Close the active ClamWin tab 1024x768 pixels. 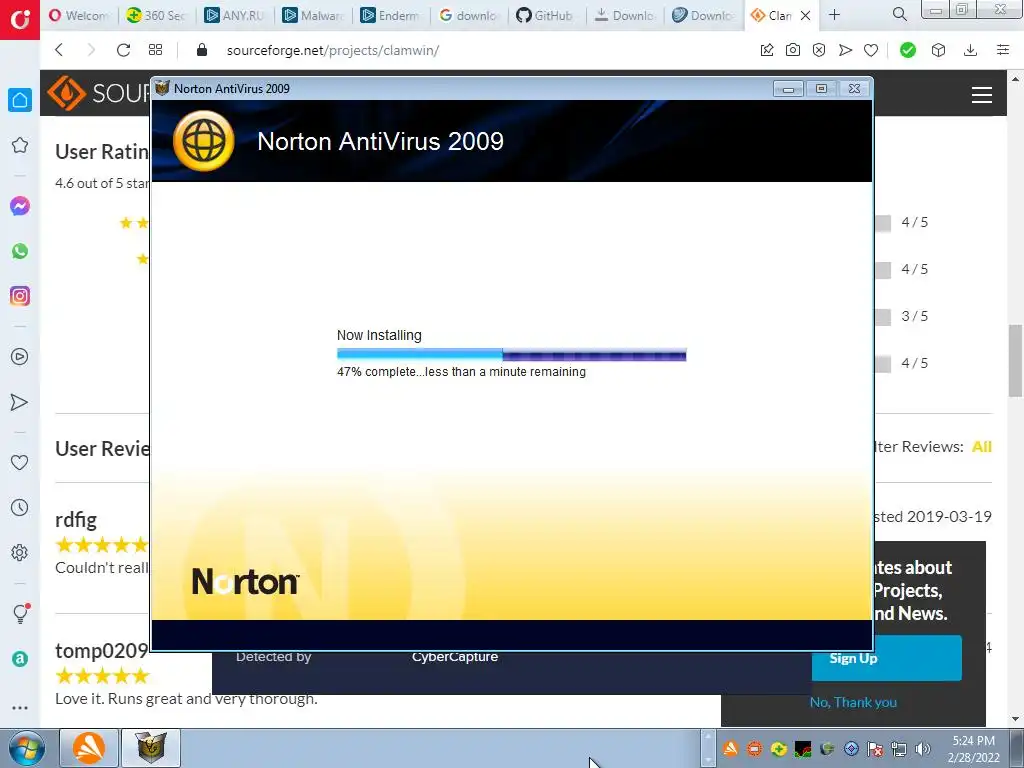806,15
